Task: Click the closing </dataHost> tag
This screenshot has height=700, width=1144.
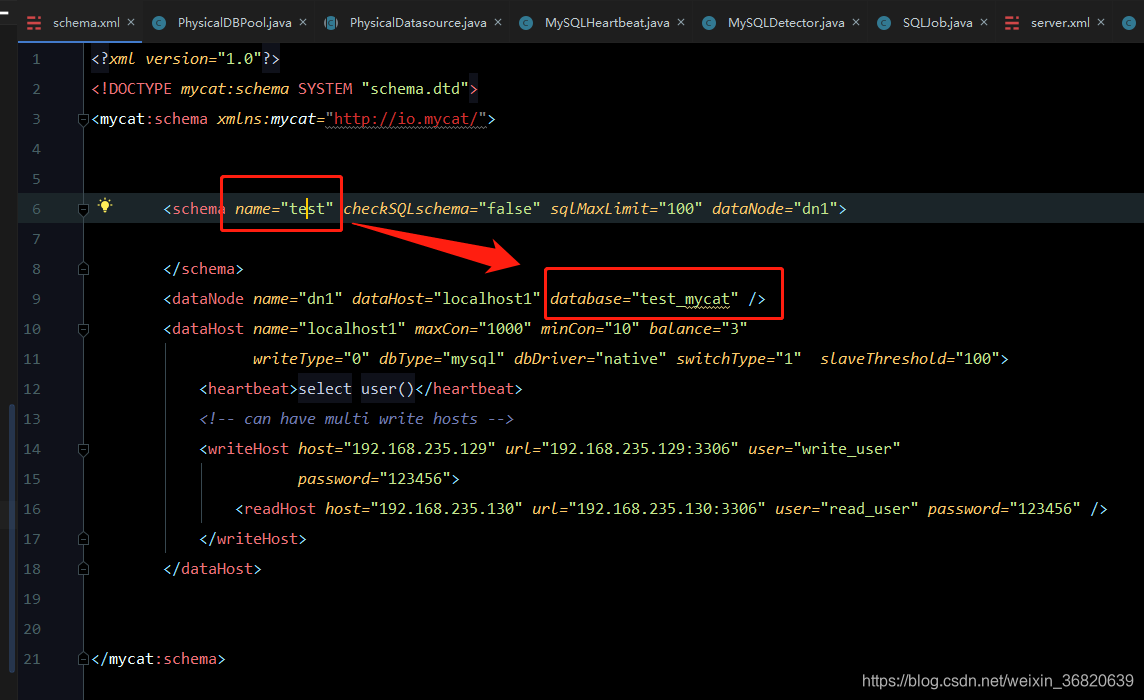Action: coord(212,569)
